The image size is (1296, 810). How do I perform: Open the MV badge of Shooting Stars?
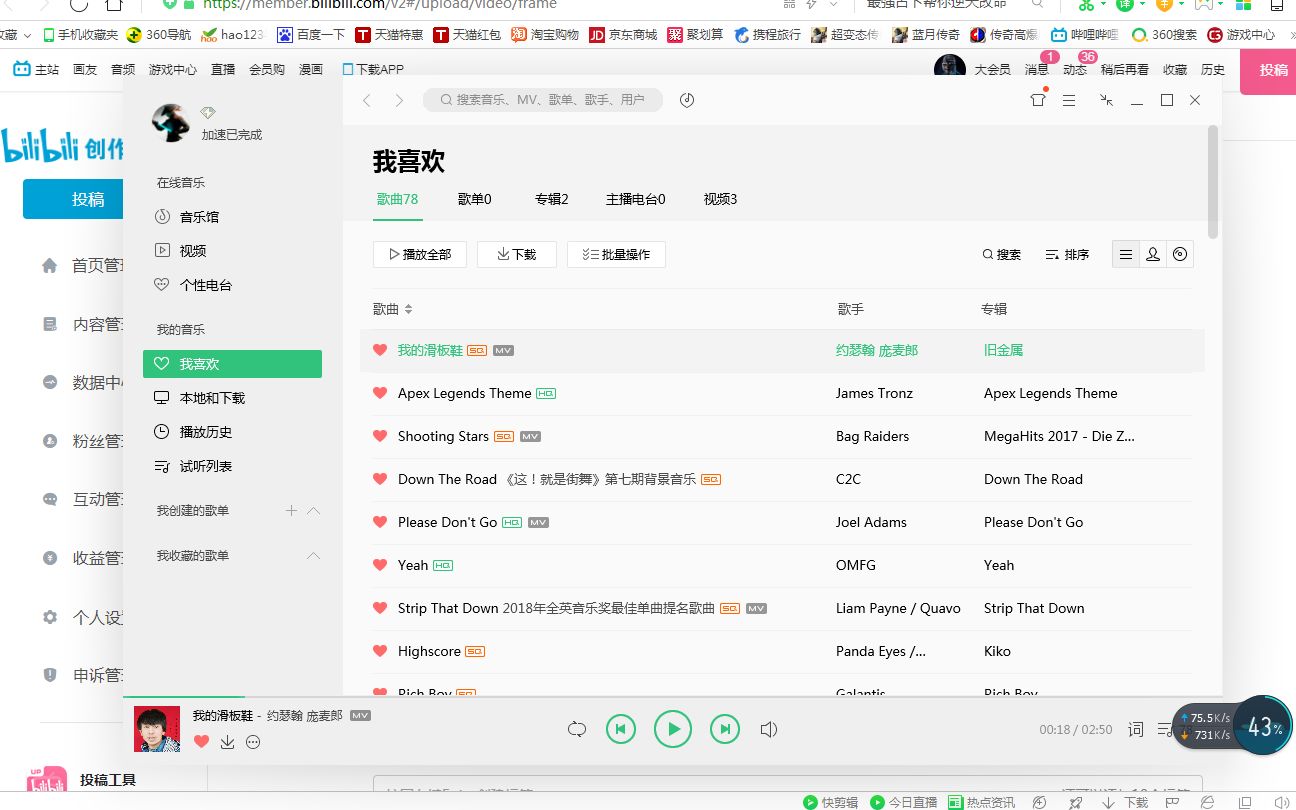531,437
